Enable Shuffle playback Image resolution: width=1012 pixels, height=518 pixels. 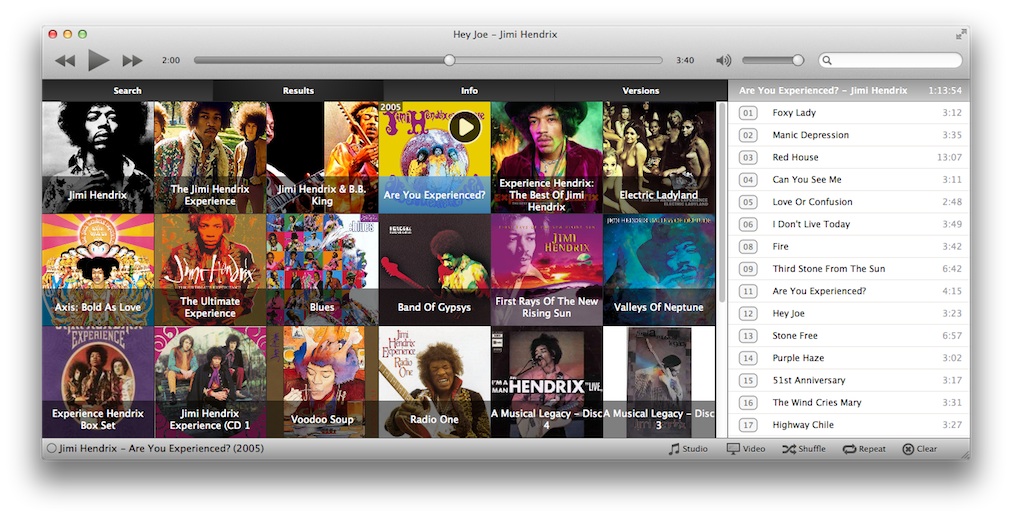coord(804,449)
